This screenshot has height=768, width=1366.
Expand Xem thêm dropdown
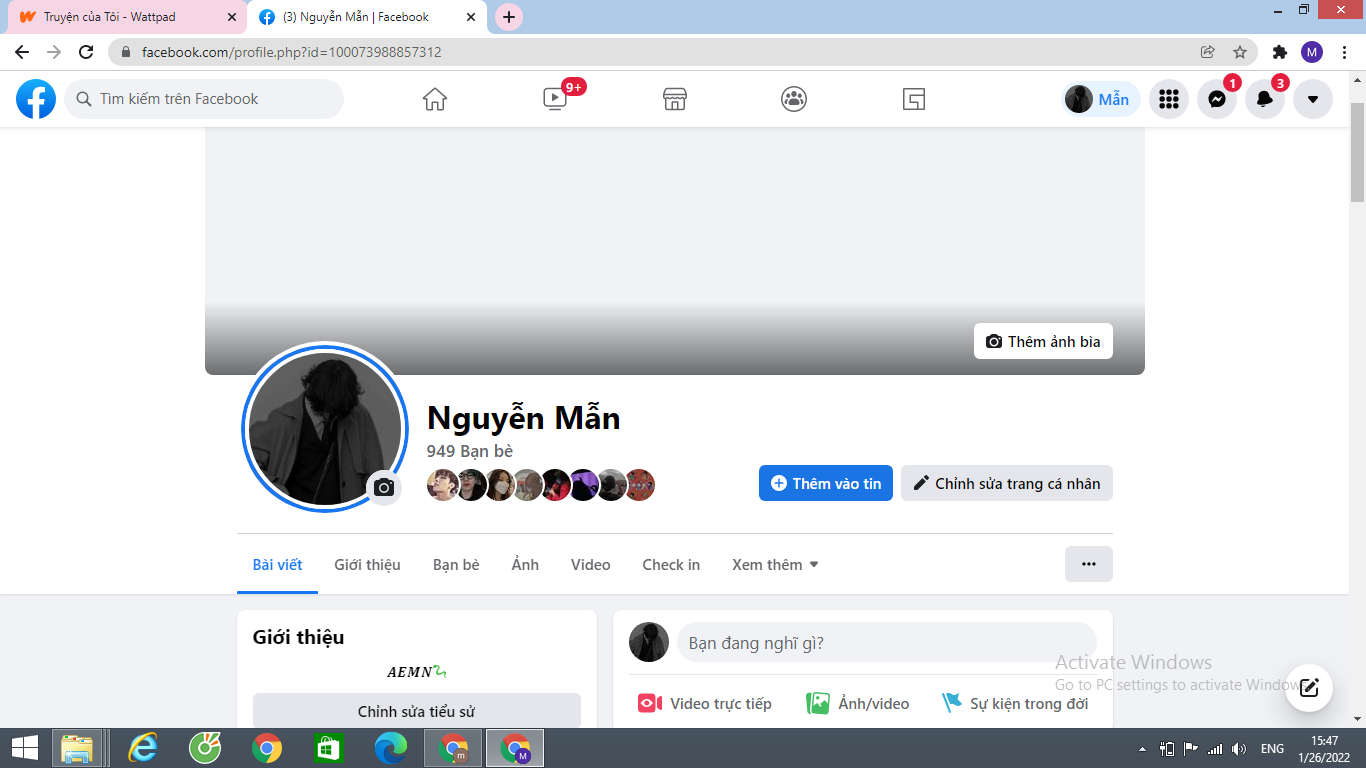coord(775,565)
